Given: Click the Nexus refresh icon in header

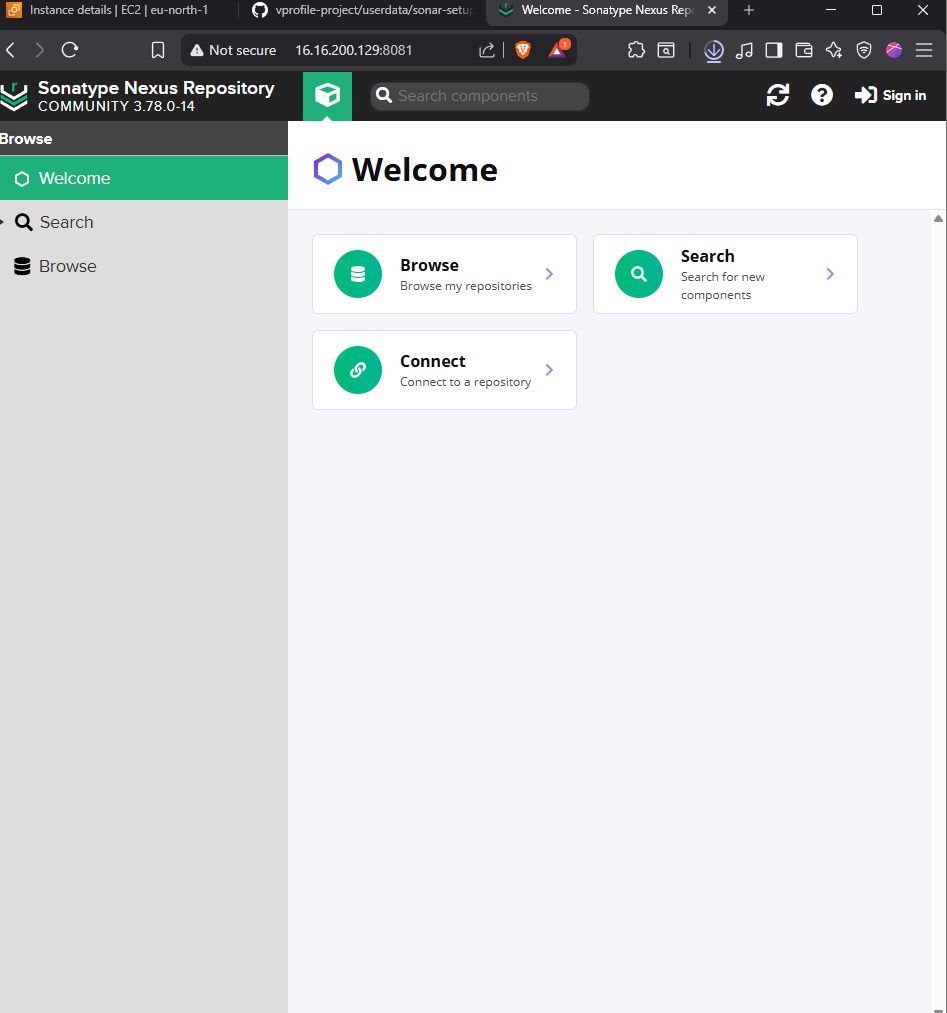Looking at the screenshot, I should pyautogui.click(x=778, y=96).
